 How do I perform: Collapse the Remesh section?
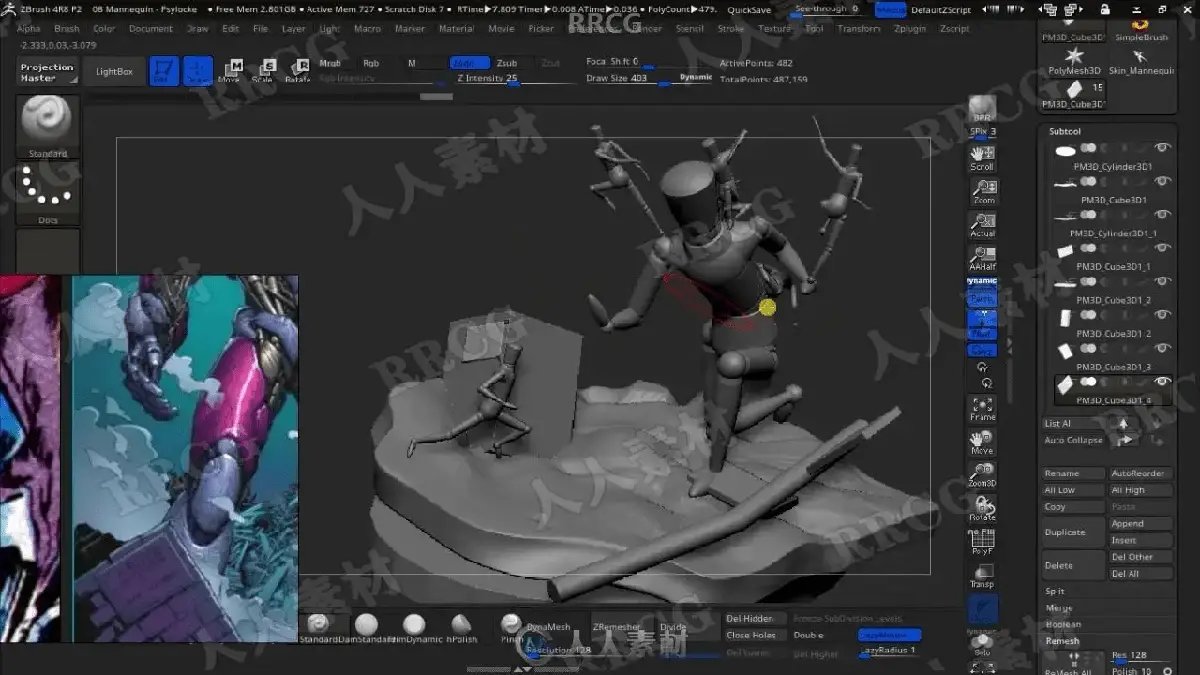click(1062, 641)
